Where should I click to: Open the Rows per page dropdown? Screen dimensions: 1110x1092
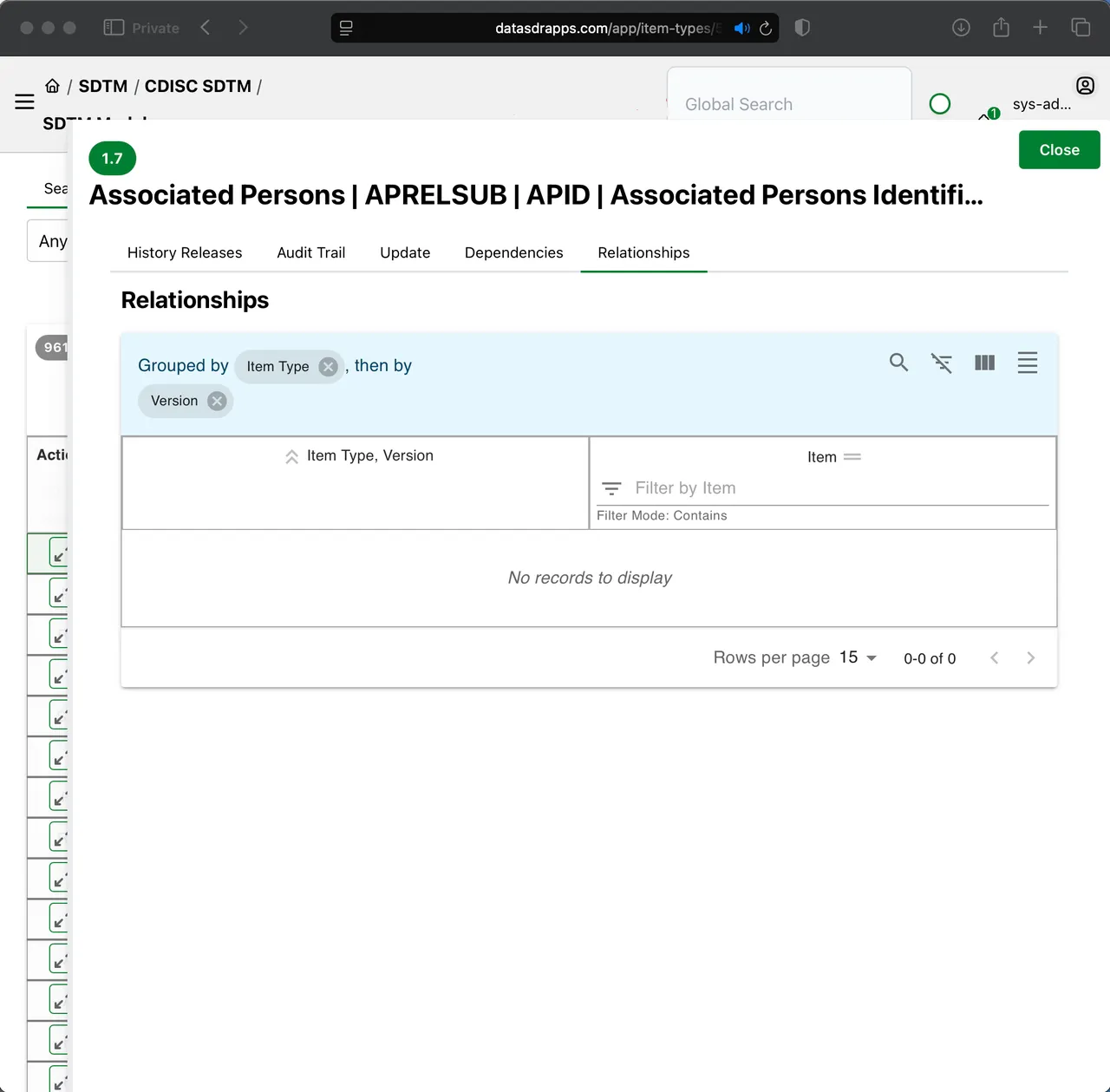coord(858,657)
